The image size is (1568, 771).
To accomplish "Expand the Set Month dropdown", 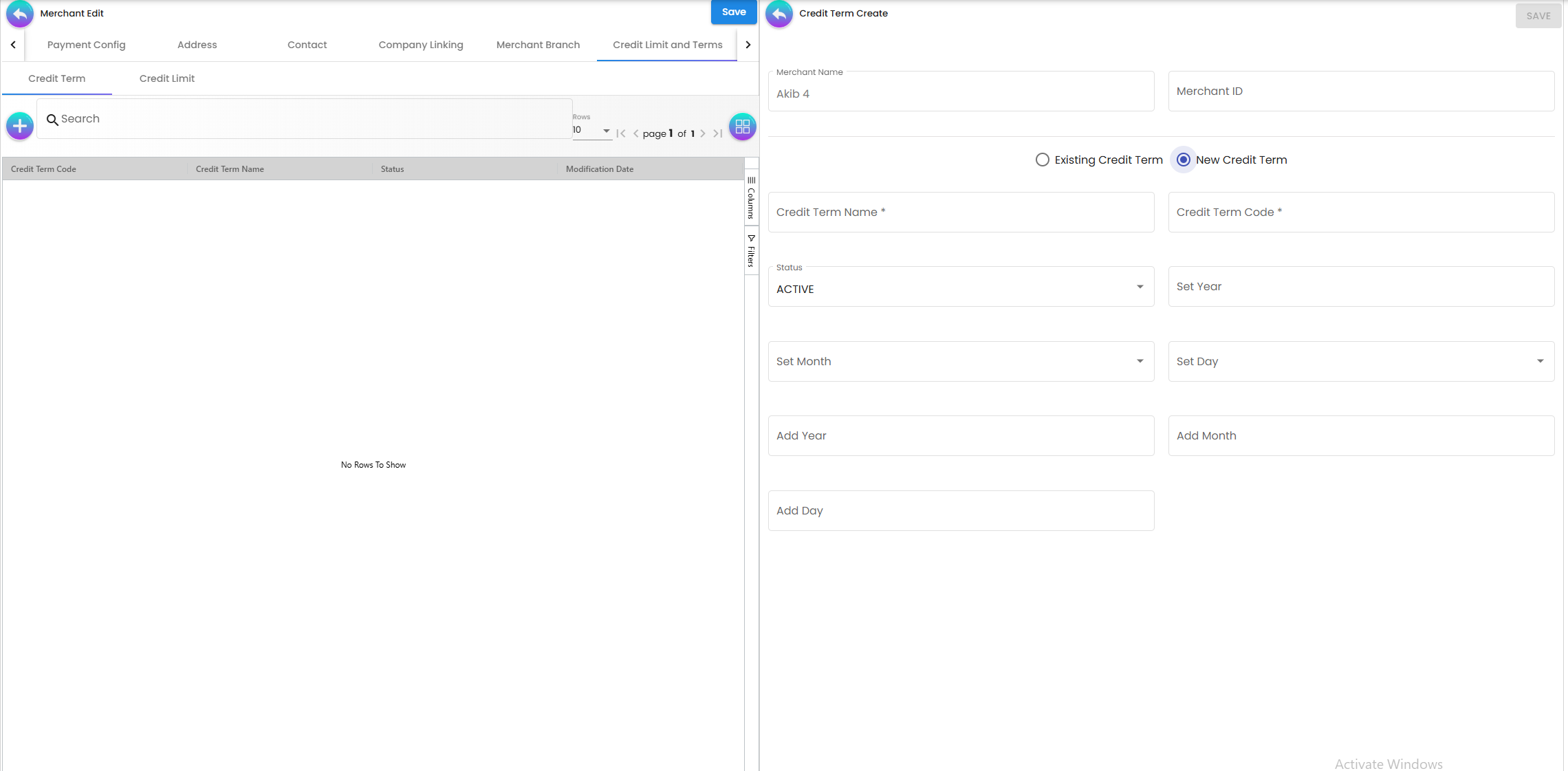I will point(961,361).
